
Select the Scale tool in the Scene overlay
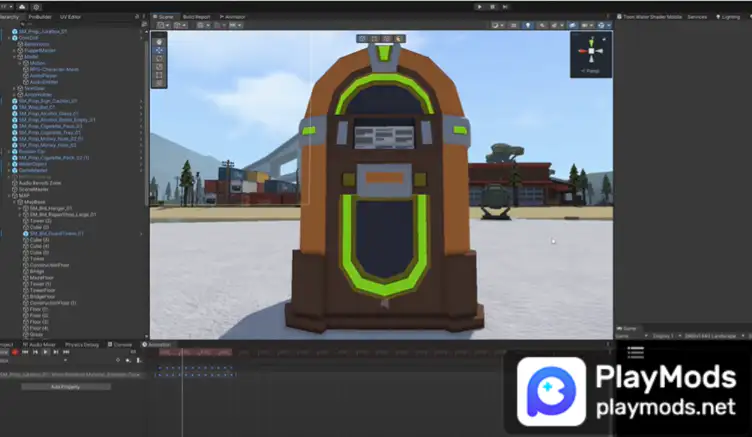pyautogui.click(x=159, y=67)
